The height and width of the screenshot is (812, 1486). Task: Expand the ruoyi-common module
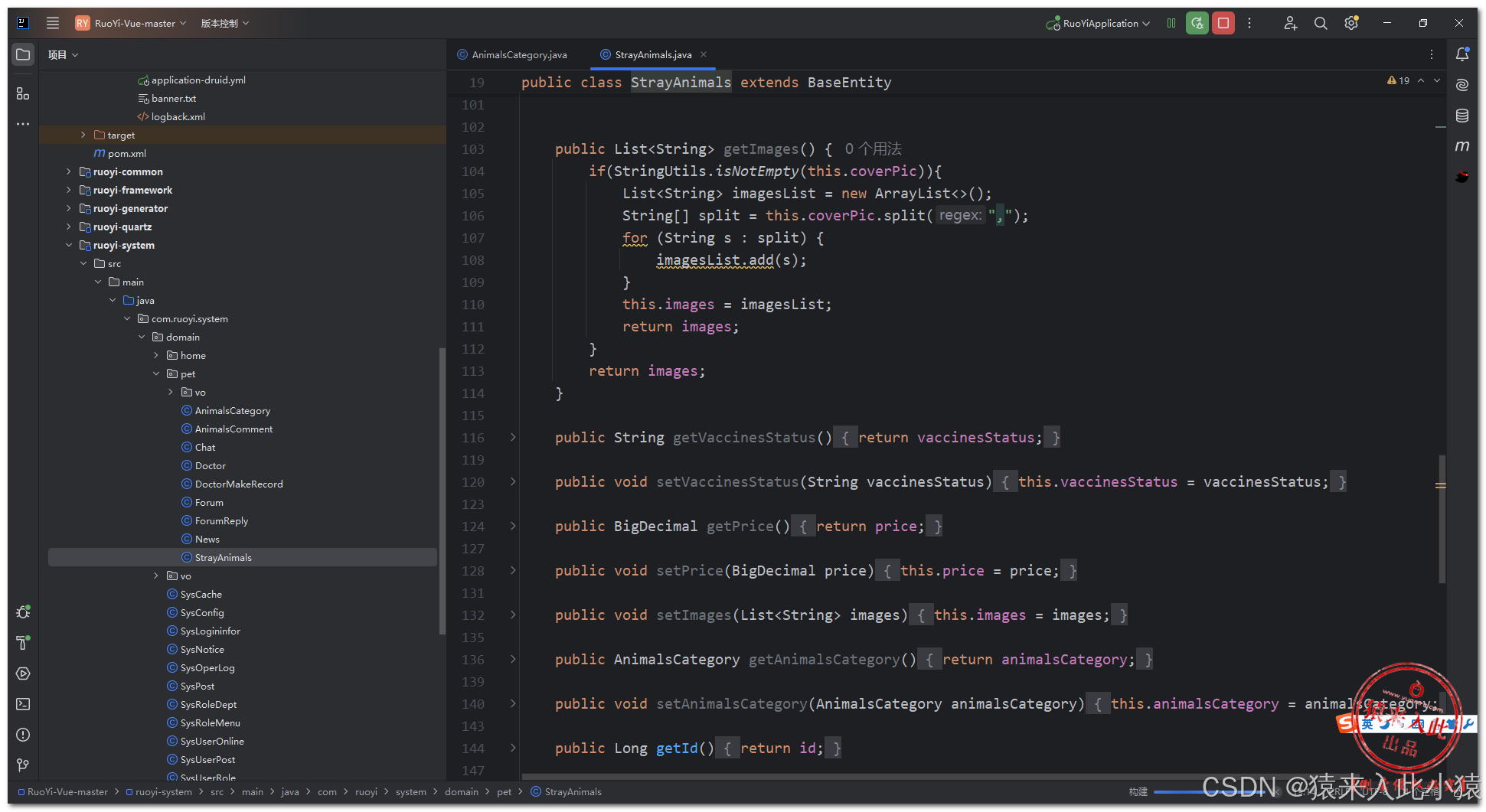(x=69, y=171)
